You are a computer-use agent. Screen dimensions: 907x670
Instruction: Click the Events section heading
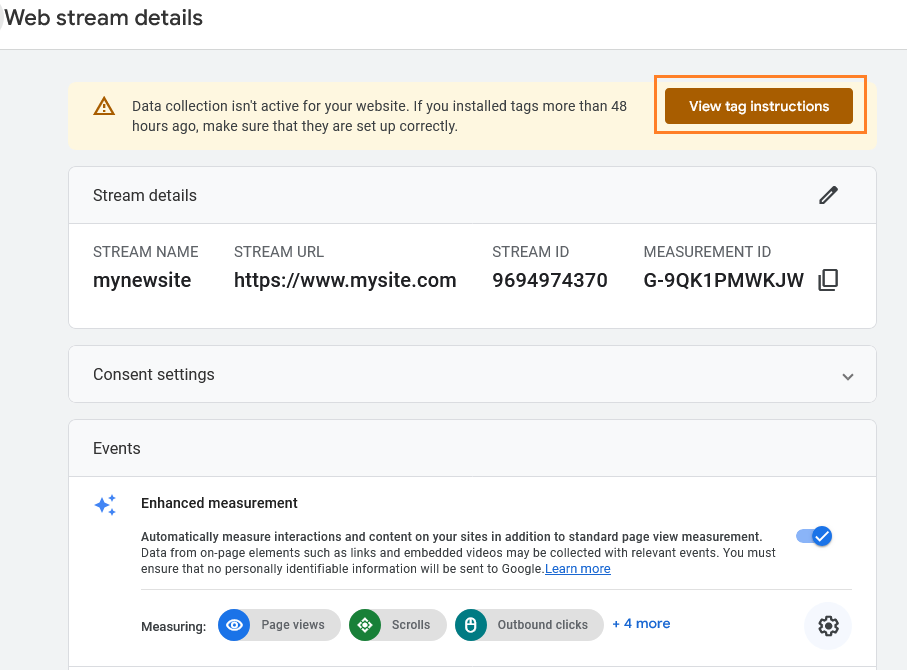pyautogui.click(x=117, y=448)
